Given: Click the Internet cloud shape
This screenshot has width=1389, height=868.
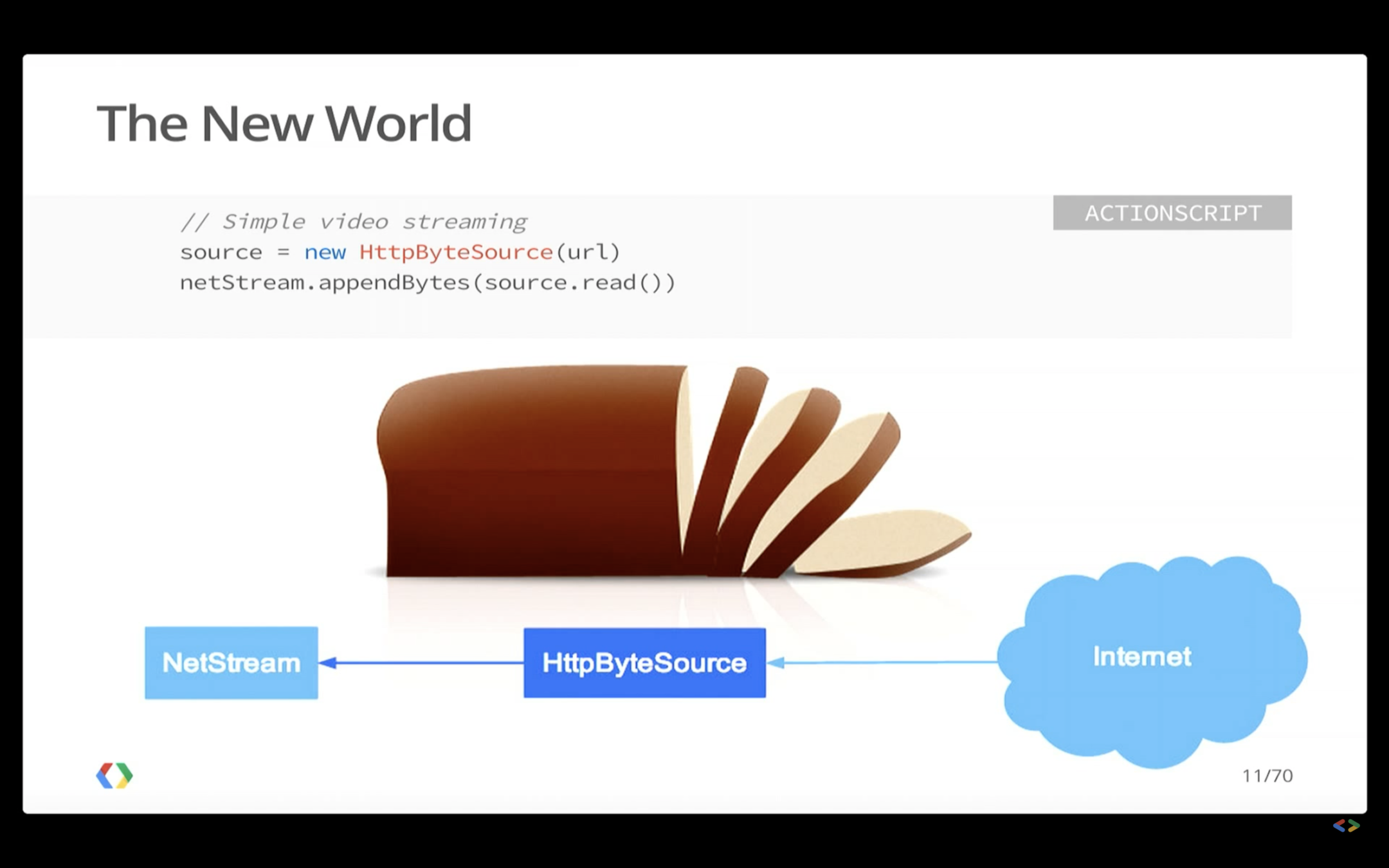Looking at the screenshot, I should [1151, 662].
